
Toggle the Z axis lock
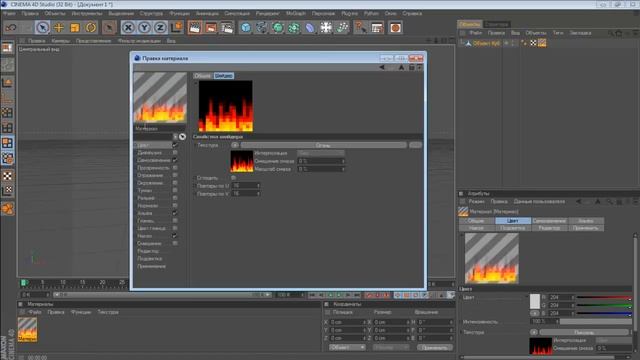pos(160,27)
